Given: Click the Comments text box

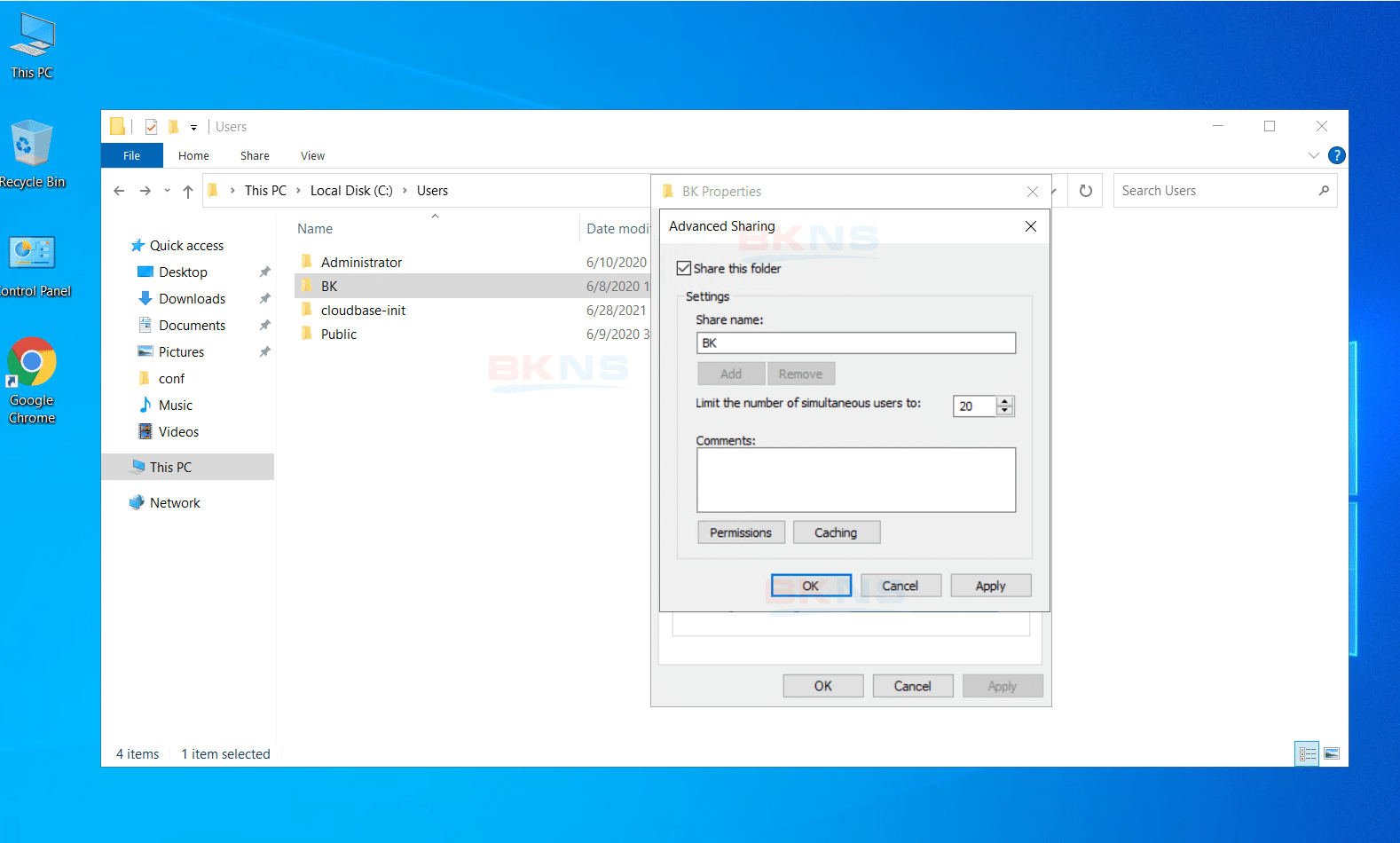Looking at the screenshot, I should 855,480.
